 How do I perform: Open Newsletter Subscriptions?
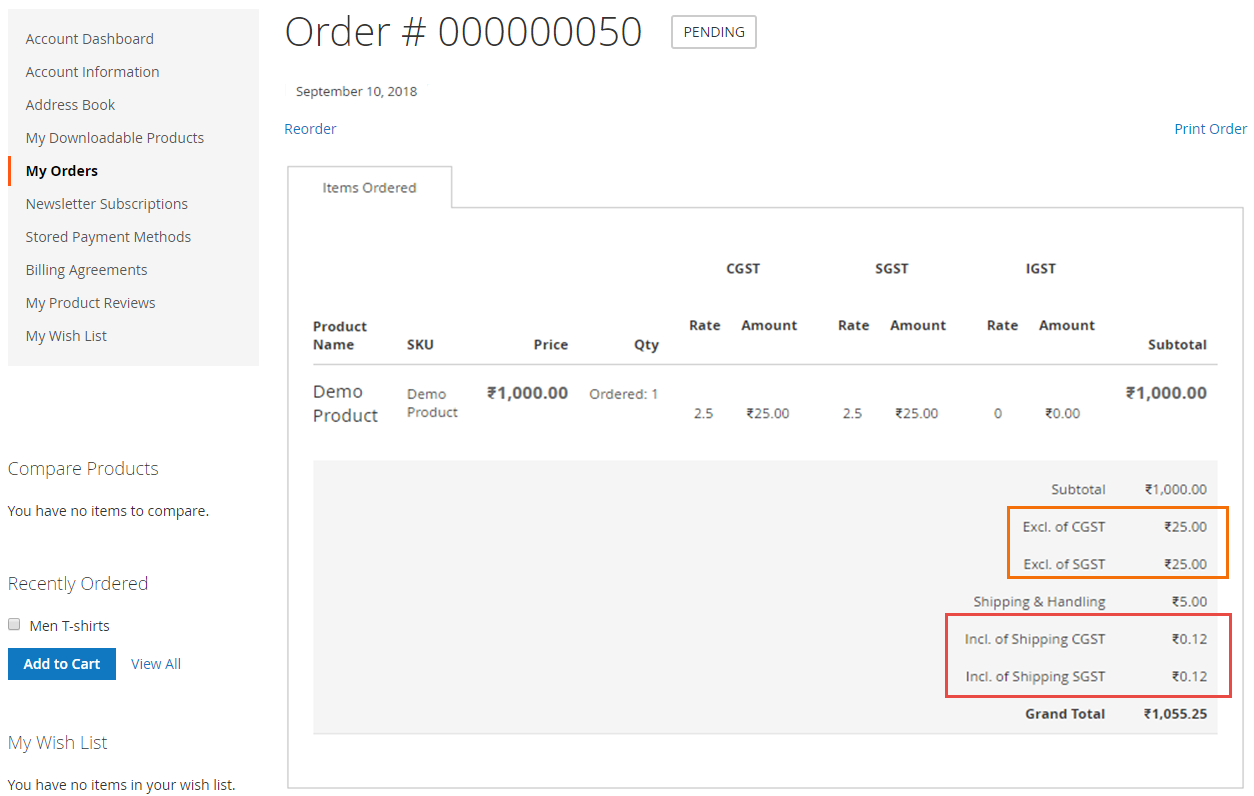[106, 203]
